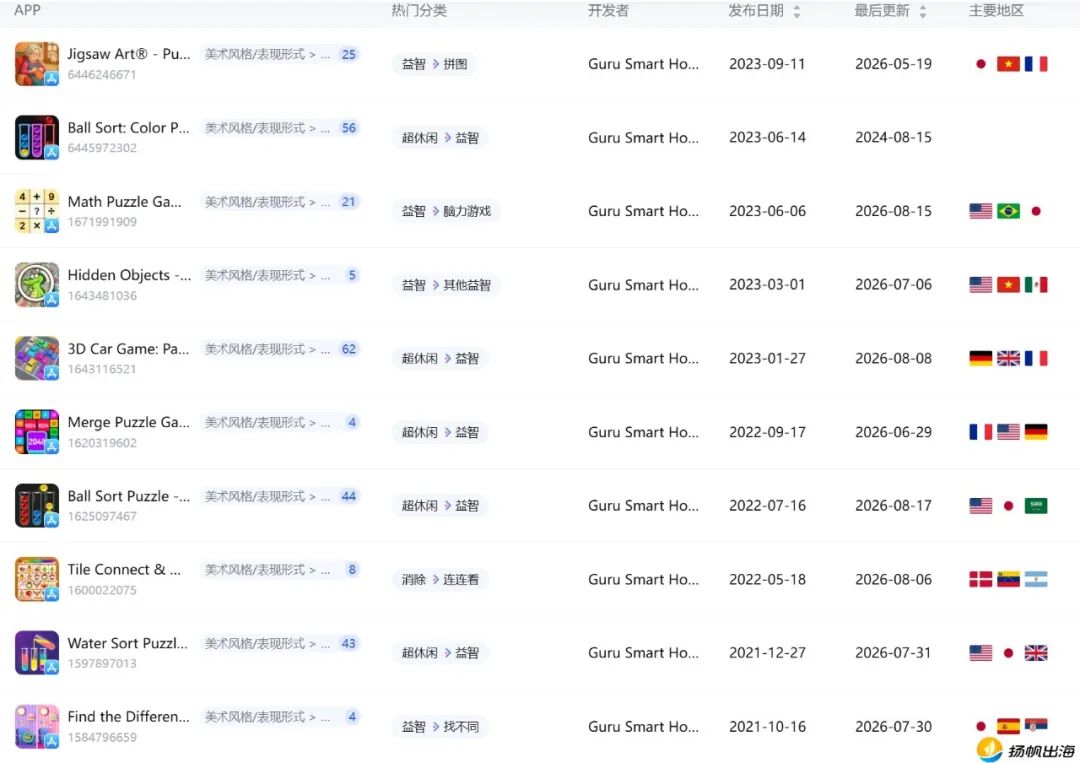Select the 益智 > 其他益智 category tag

tap(446, 285)
